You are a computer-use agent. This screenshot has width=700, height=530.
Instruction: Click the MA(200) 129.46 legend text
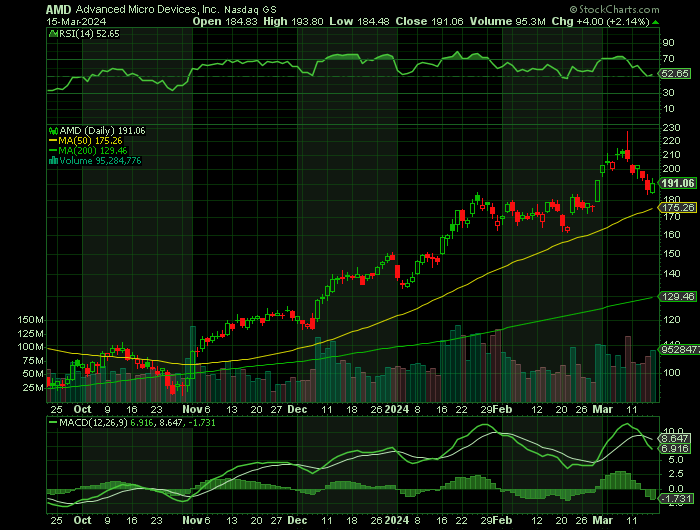pyautogui.click(x=93, y=151)
